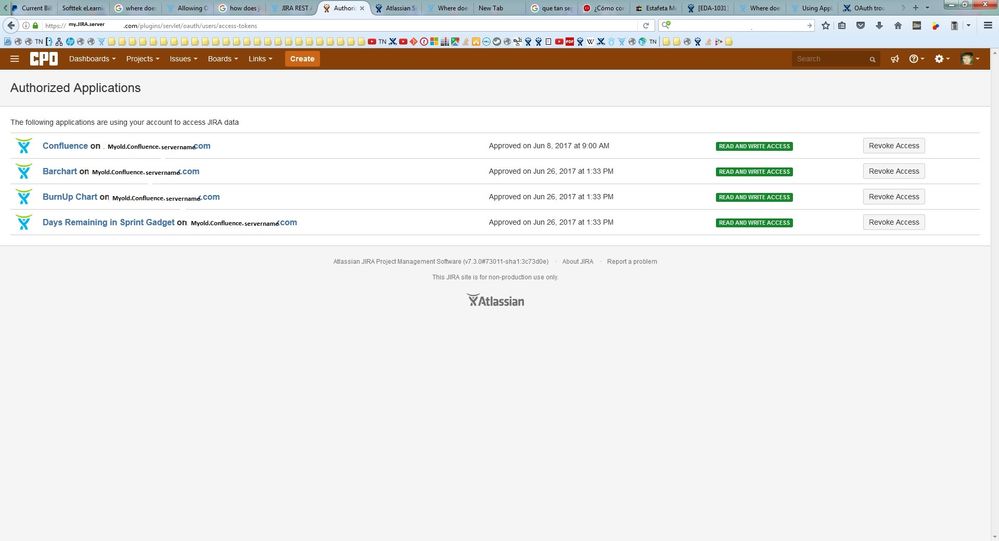Image resolution: width=999 pixels, height=541 pixels.
Task: Open the Help question mark menu
Action: [x=916, y=59]
